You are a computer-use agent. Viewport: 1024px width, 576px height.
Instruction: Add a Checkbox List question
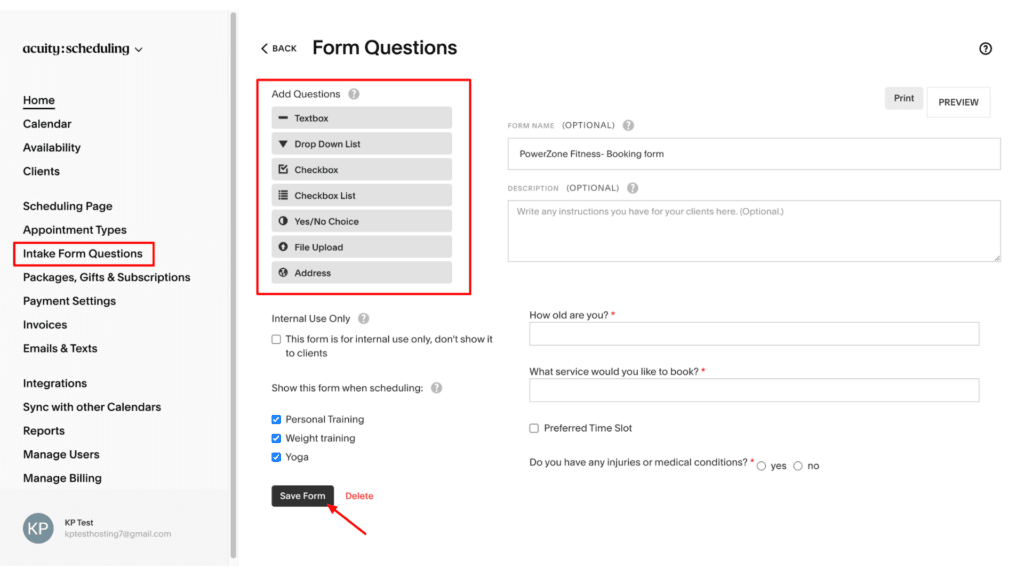(360, 195)
